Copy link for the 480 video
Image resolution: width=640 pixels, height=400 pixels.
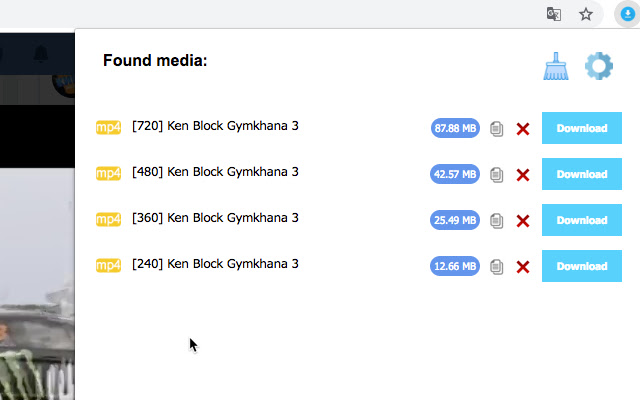click(496, 175)
